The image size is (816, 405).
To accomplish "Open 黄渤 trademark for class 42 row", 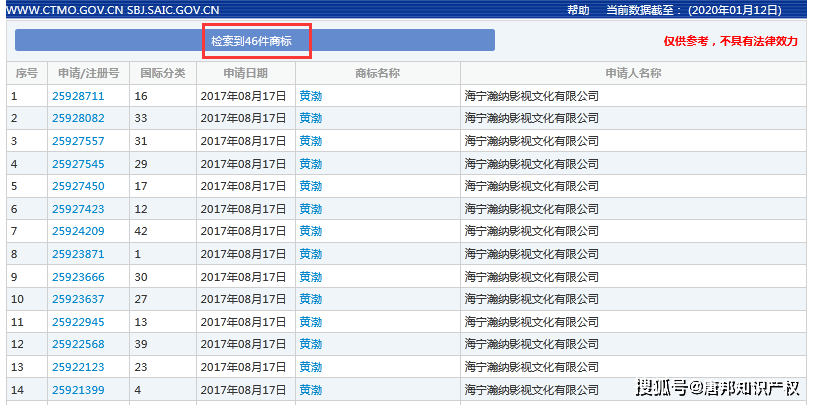I will pos(311,231).
